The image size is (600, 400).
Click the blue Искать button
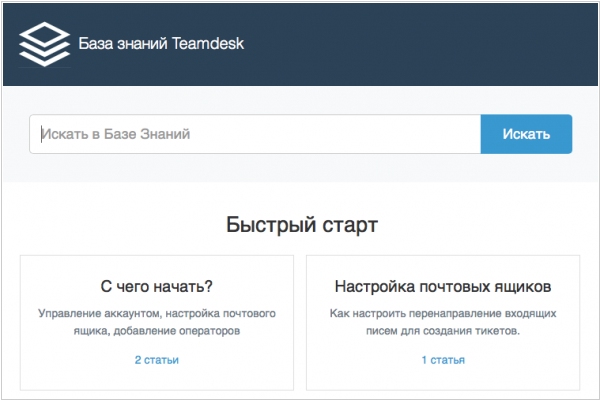(x=526, y=134)
